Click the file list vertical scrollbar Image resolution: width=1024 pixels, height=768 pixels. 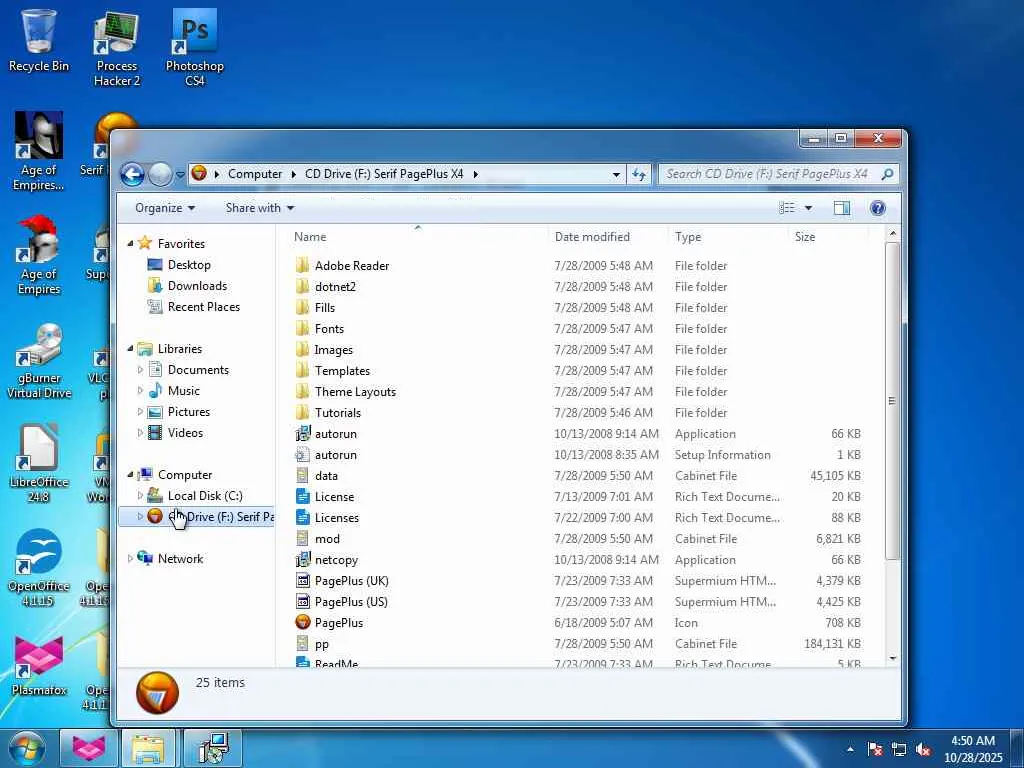tap(892, 400)
